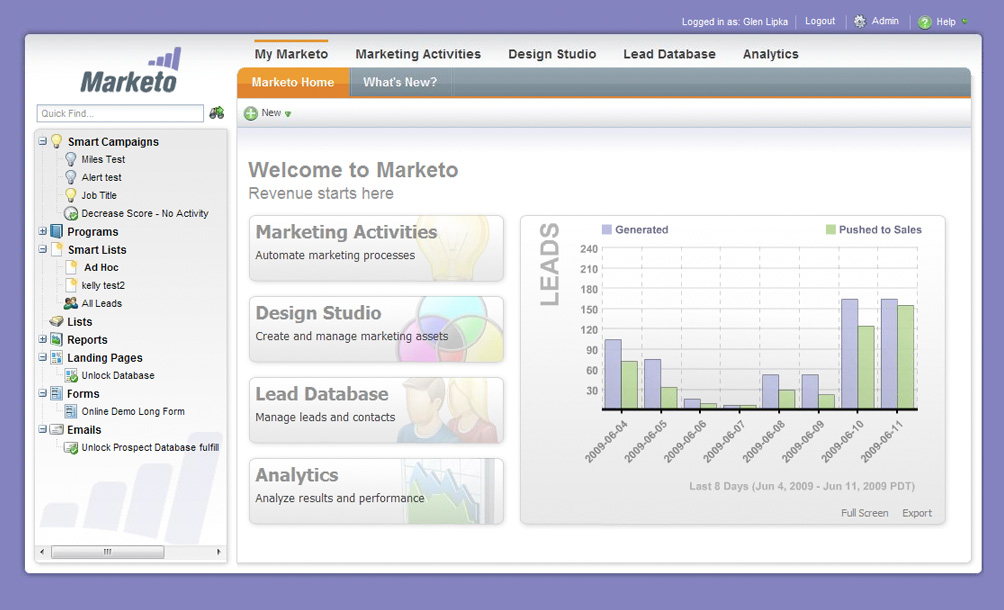Click the Reports chart icon

pyautogui.click(x=56, y=339)
